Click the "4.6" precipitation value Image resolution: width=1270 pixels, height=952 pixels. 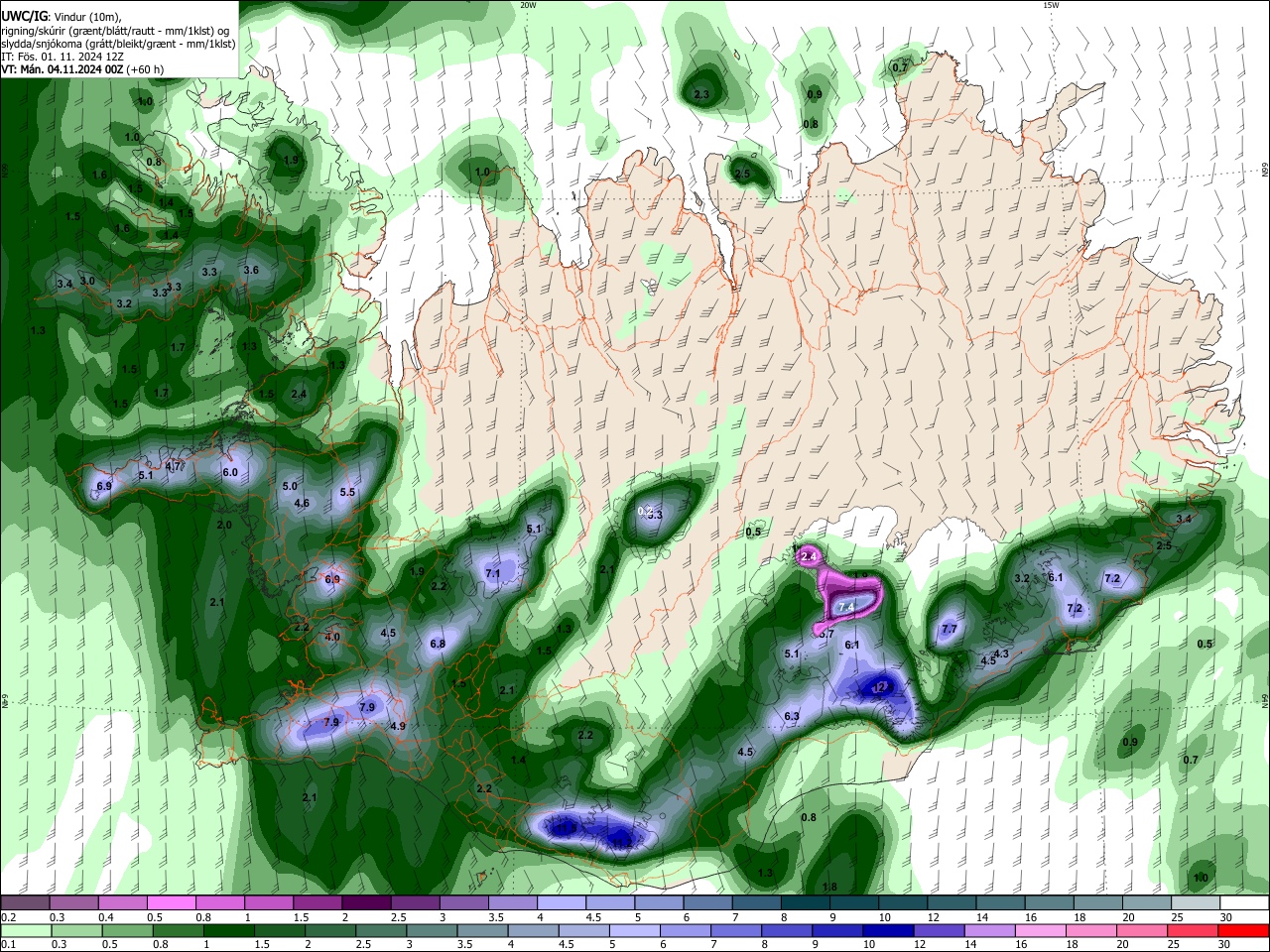click(x=302, y=503)
